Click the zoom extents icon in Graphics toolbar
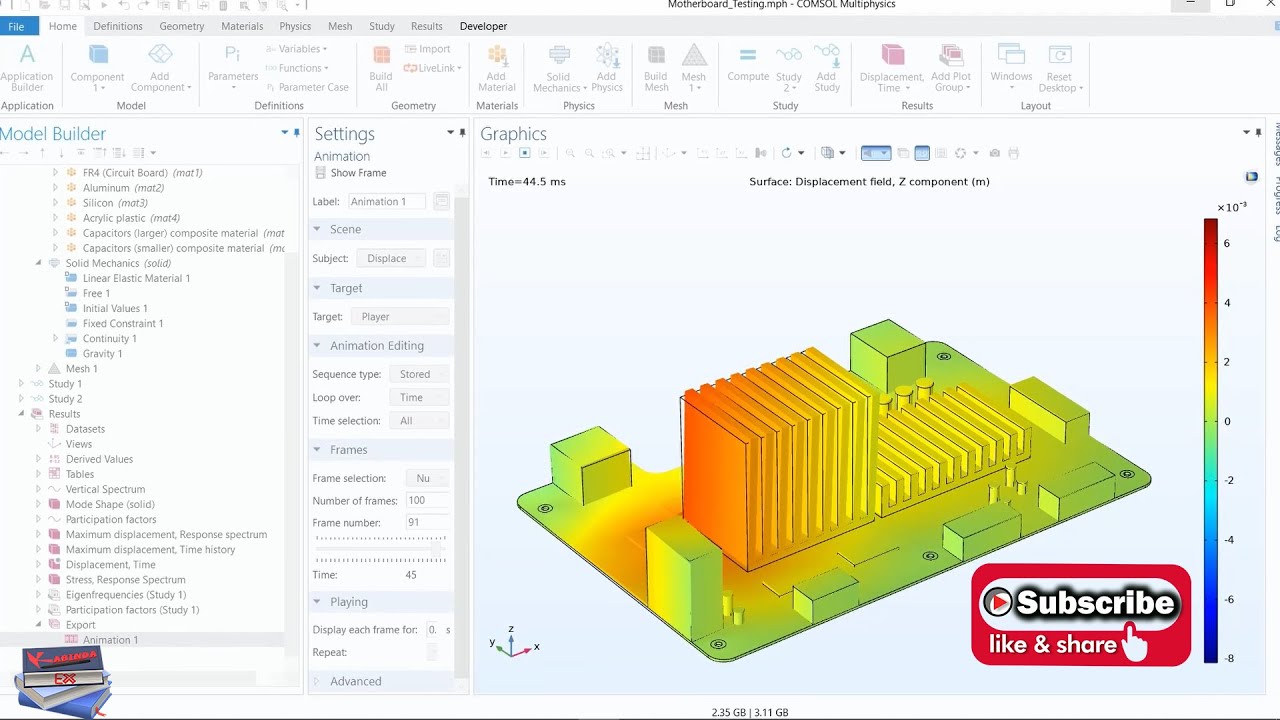Image resolution: width=1280 pixels, height=720 pixels. point(642,153)
